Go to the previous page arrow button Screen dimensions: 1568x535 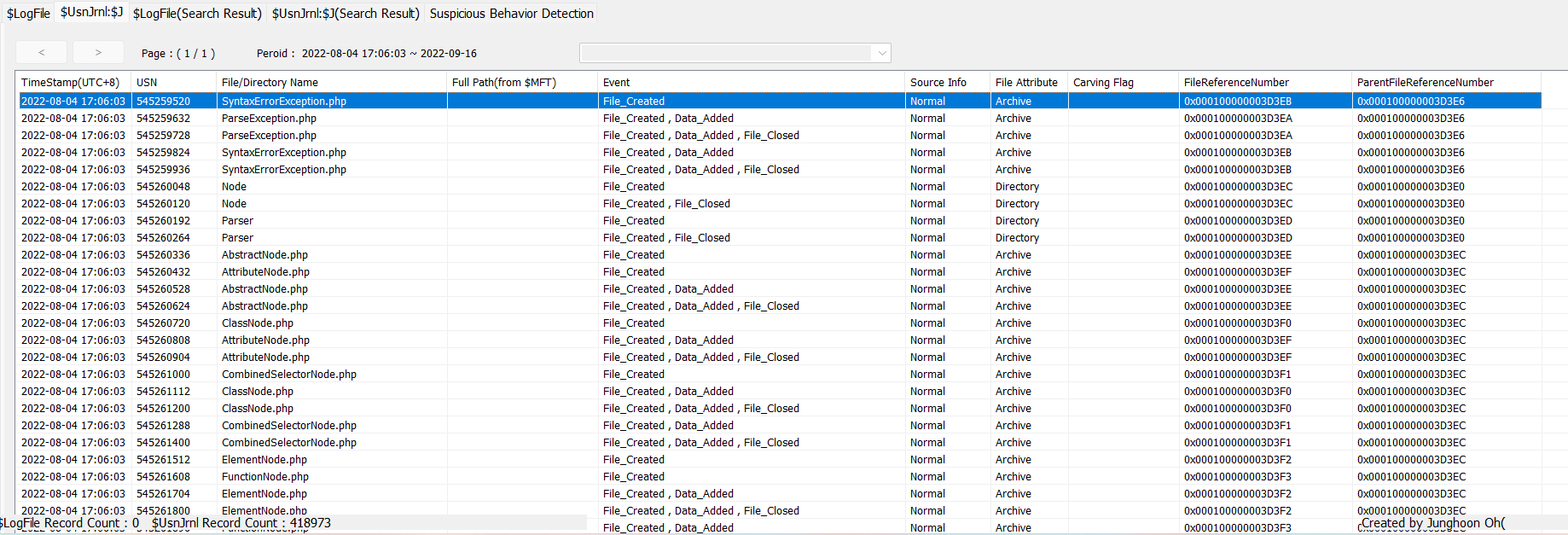[x=41, y=53]
